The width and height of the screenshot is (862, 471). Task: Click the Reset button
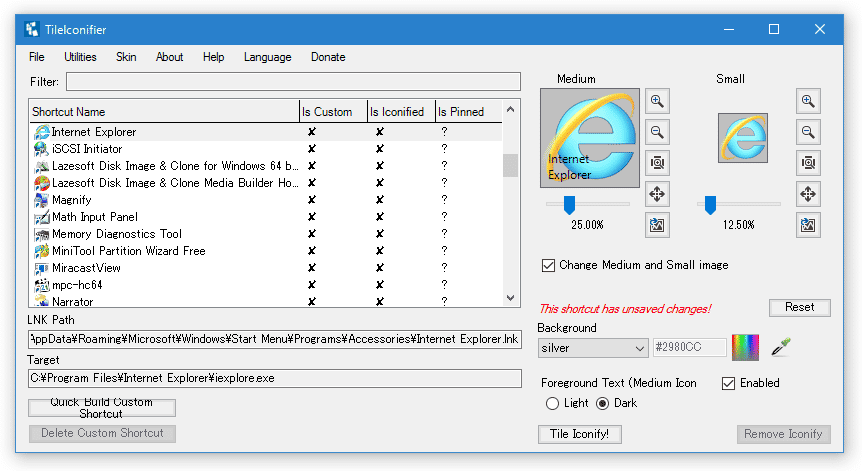coord(800,307)
